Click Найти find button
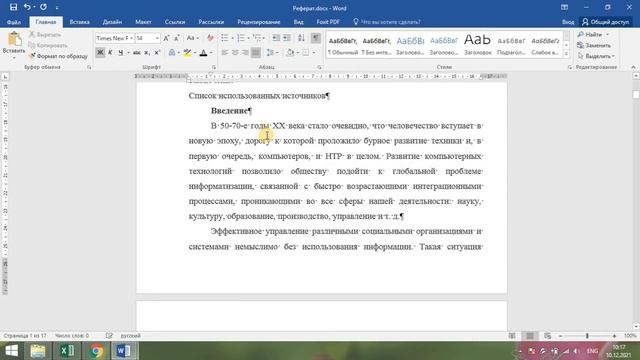Screen dimensions: 640x360 tap(590, 35)
